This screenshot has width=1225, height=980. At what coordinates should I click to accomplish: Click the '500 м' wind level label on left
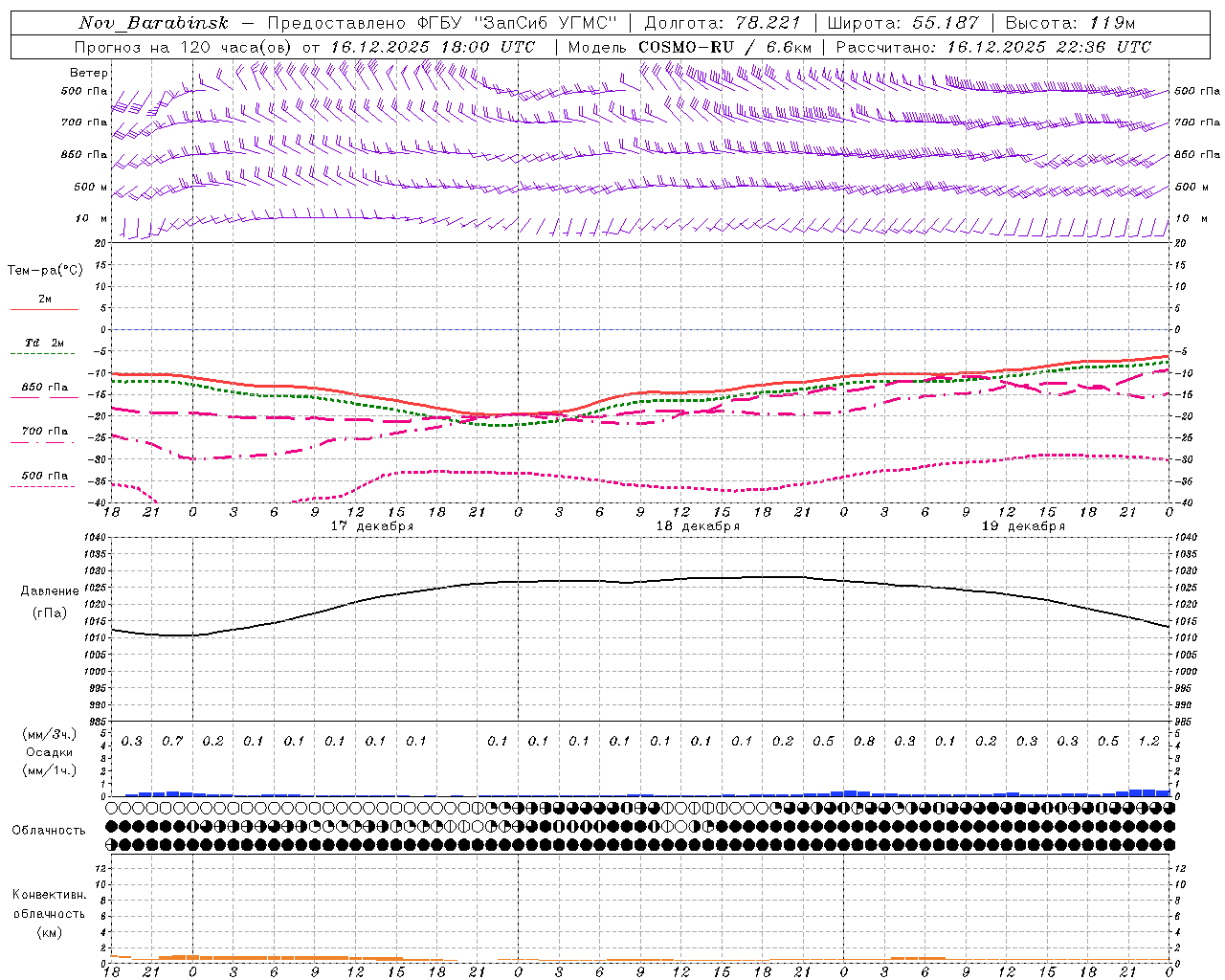[x=91, y=188]
